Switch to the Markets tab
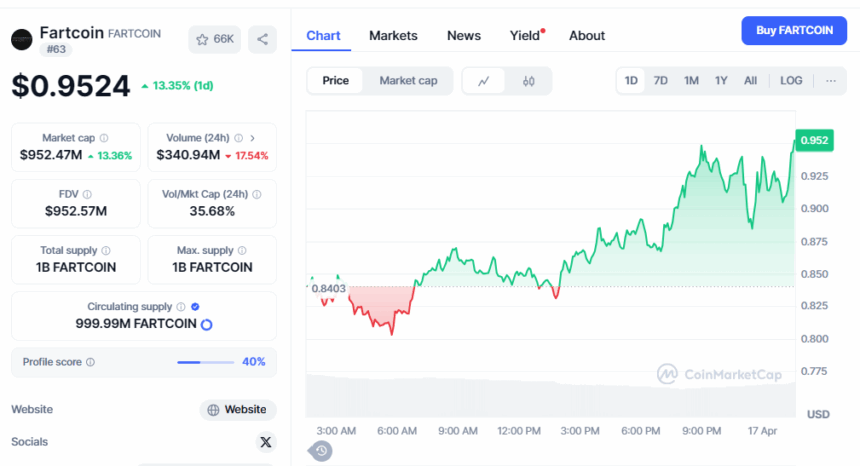 (393, 36)
